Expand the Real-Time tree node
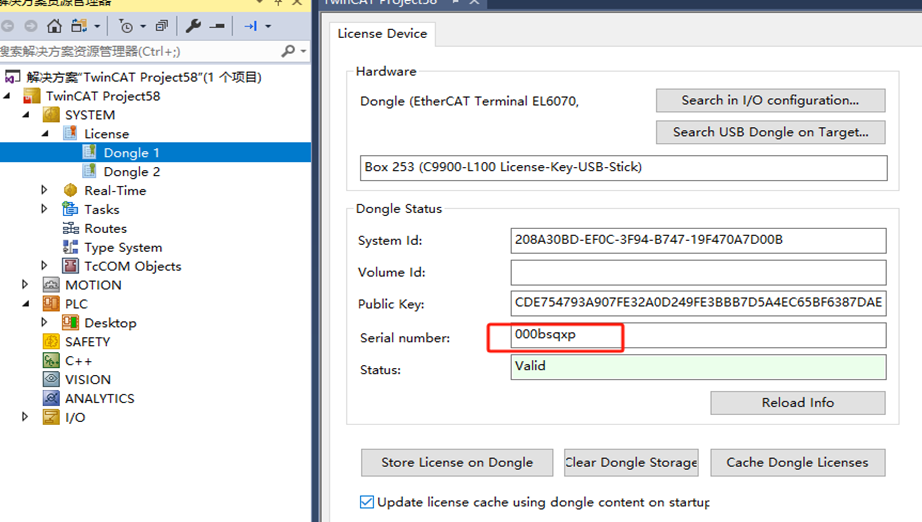This screenshot has height=522, width=922. (44, 190)
